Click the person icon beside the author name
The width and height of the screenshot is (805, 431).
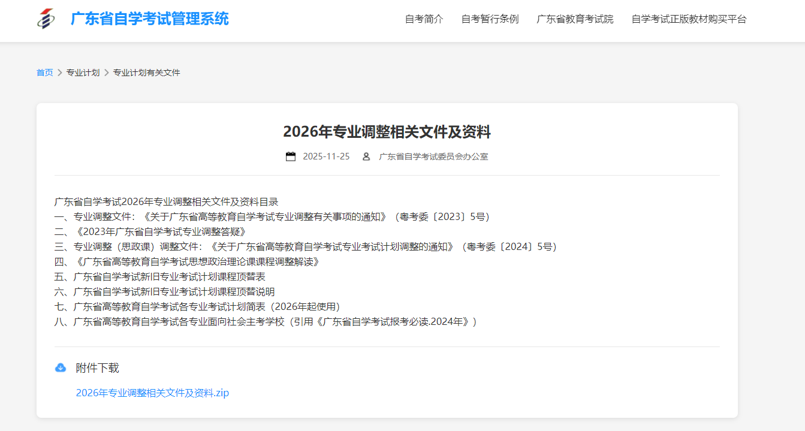pyautogui.click(x=367, y=157)
